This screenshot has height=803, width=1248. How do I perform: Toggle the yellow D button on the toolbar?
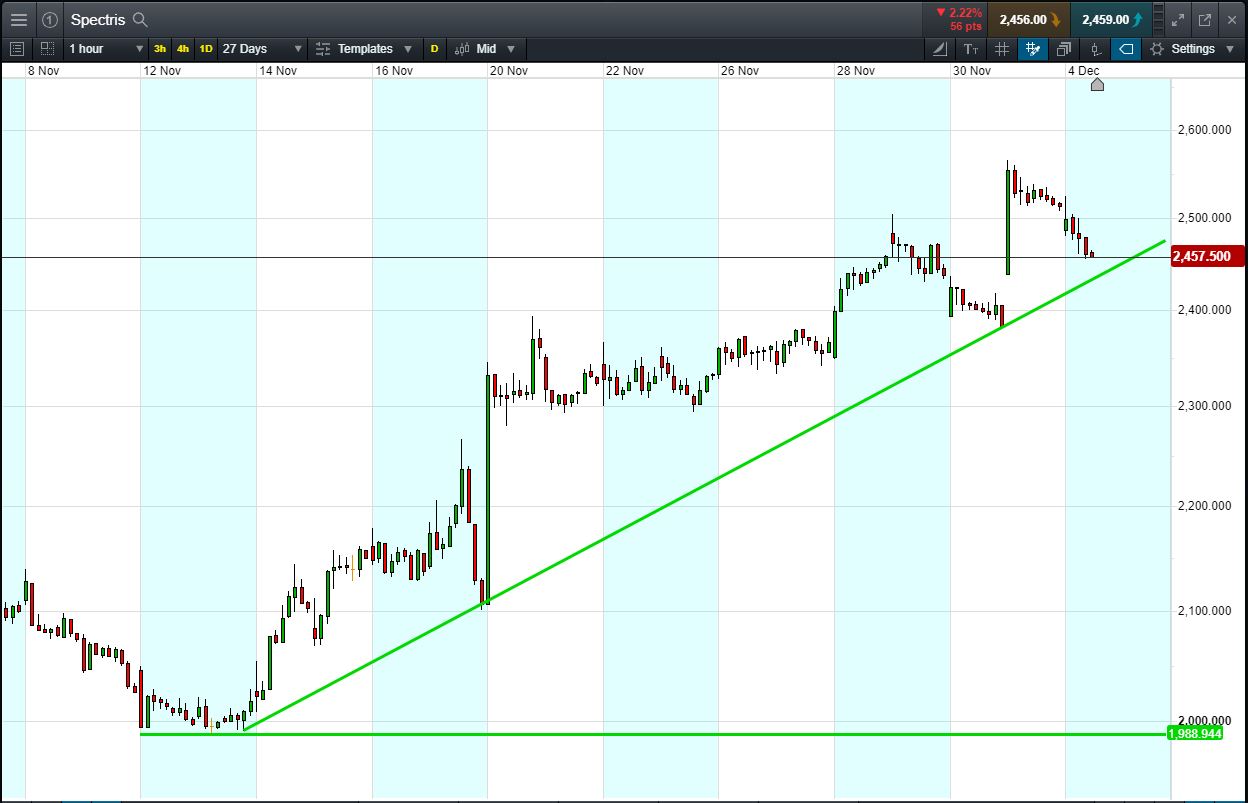434,48
